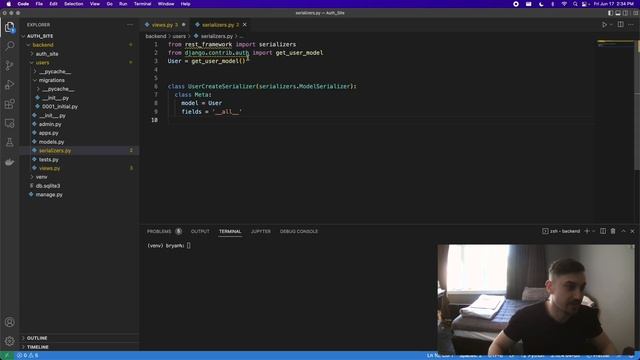Open run button dropdown arrow
Viewport: 640px width, 360px height.
[611, 24]
